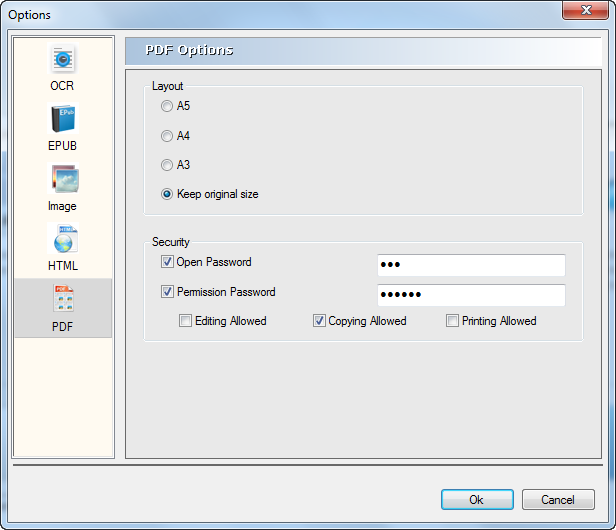Dismiss dialog with the Cancel button
616x530 pixels.
point(558,500)
